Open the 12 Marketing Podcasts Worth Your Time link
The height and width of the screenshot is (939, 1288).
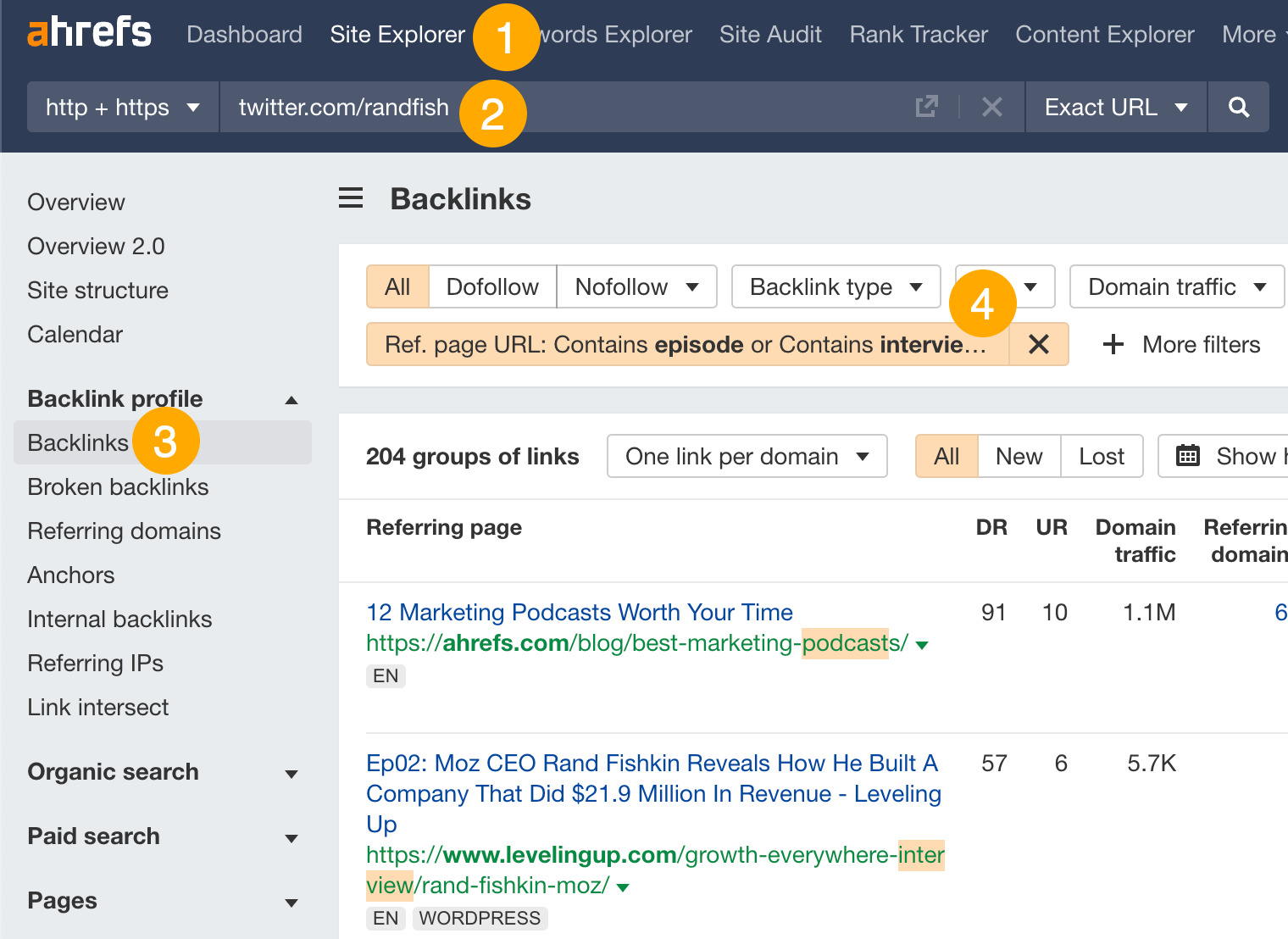click(579, 612)
